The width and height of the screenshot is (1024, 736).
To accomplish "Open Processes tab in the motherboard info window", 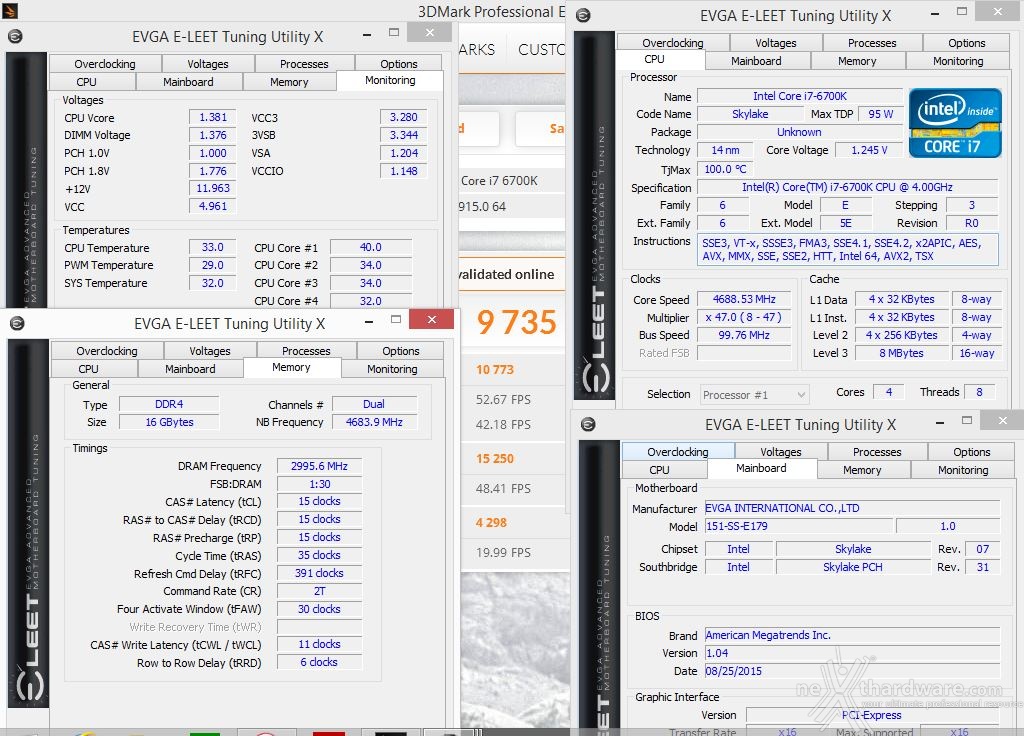I will 876,452.
